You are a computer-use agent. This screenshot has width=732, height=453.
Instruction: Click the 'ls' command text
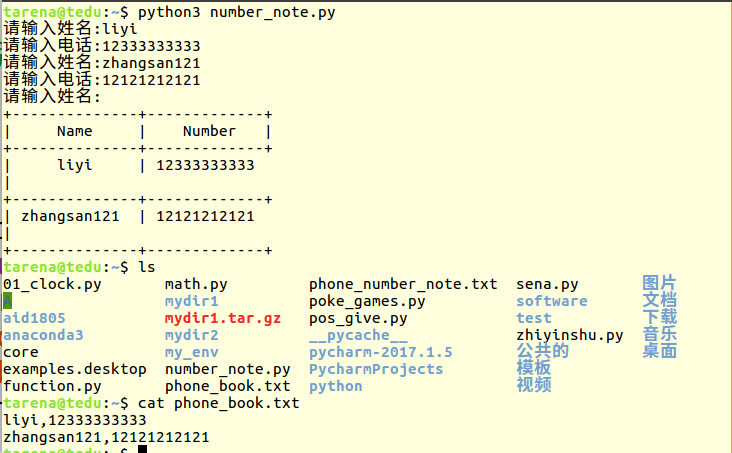click(x=147, y=267)
